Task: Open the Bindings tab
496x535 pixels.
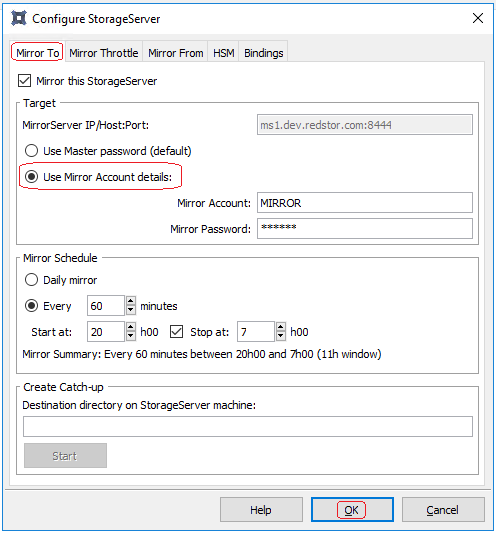Action: point(263,53)
